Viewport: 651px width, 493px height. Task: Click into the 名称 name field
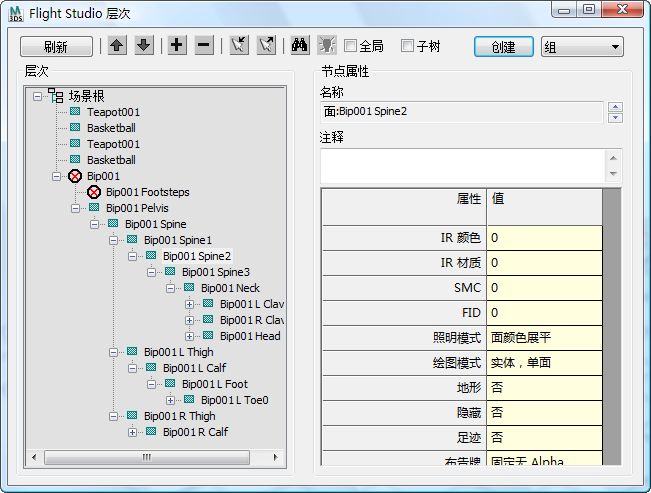point(462,112)
